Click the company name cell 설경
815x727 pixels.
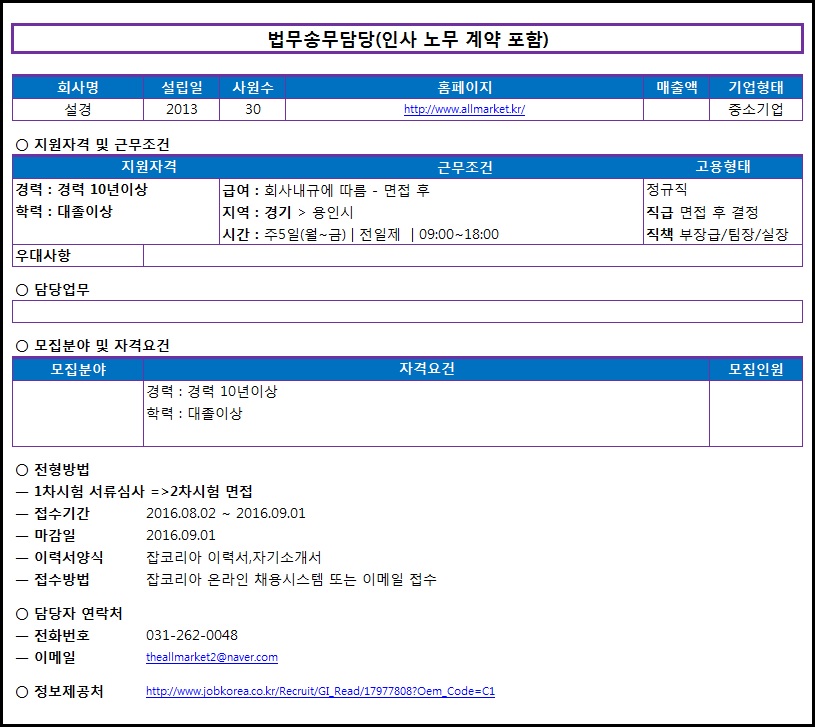[77, 110]
